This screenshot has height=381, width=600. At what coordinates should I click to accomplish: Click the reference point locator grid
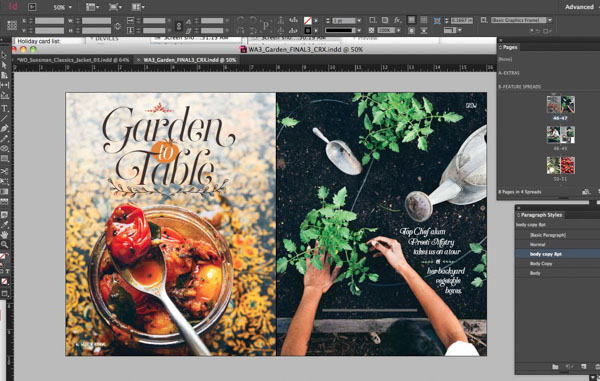tap(12, 25)
